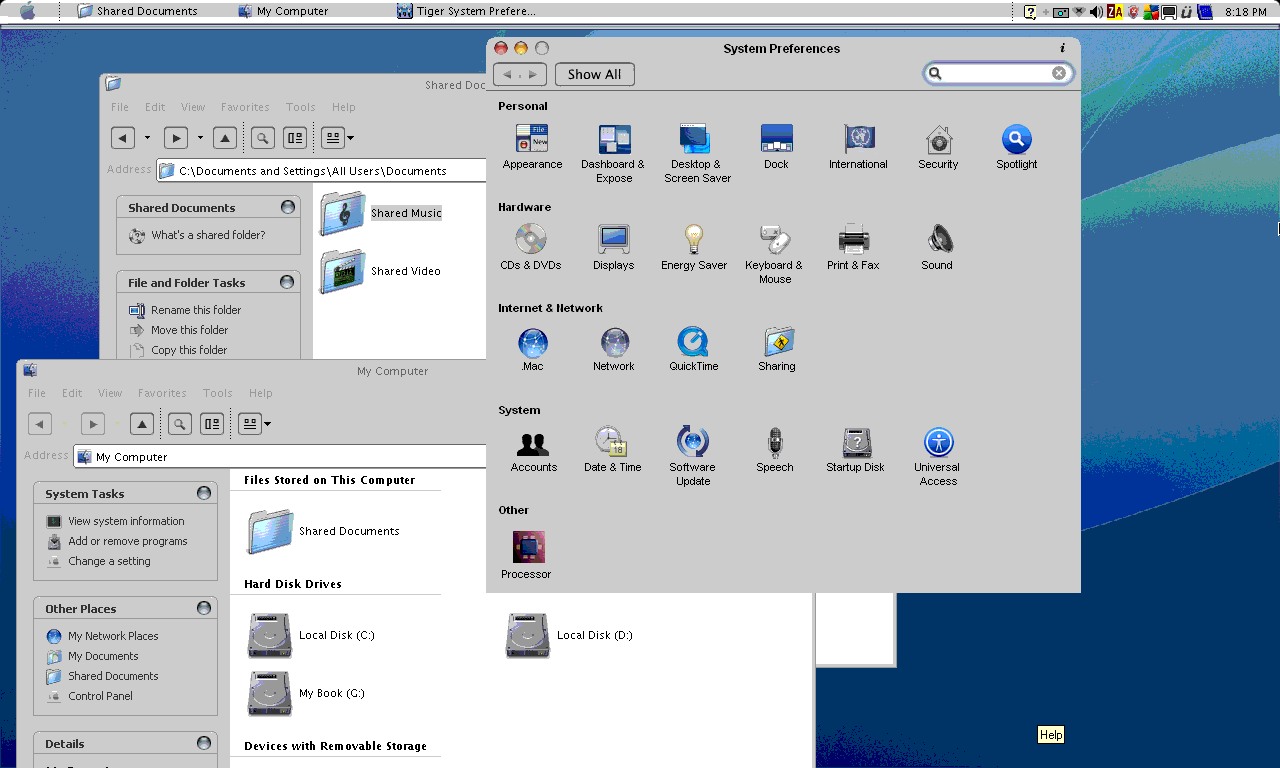Screen dimensions: 1280x768
Task: Toggle Folders pane in My Computer toolbar
Action: (211, 424)
